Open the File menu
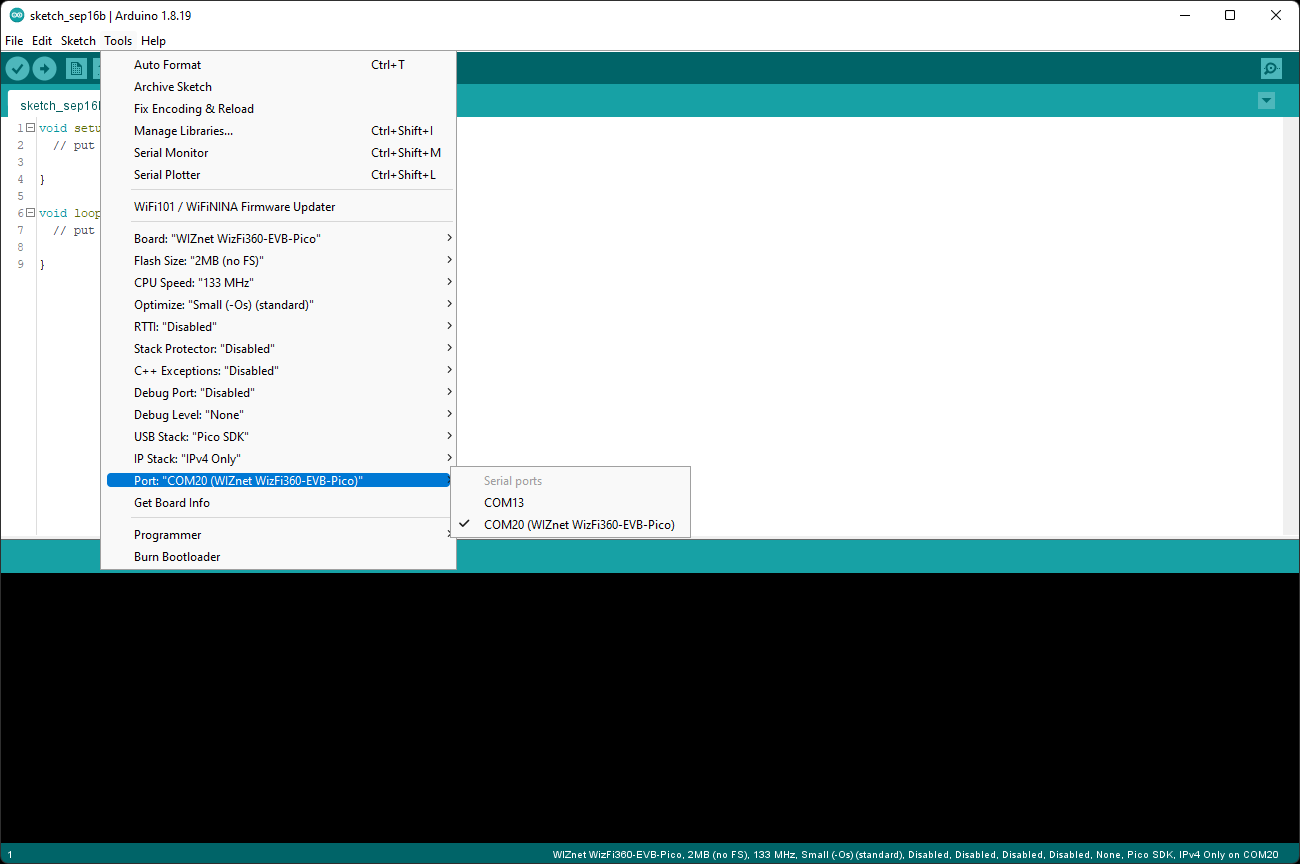This screenshot has width=1300, height=864. point(14,41)
